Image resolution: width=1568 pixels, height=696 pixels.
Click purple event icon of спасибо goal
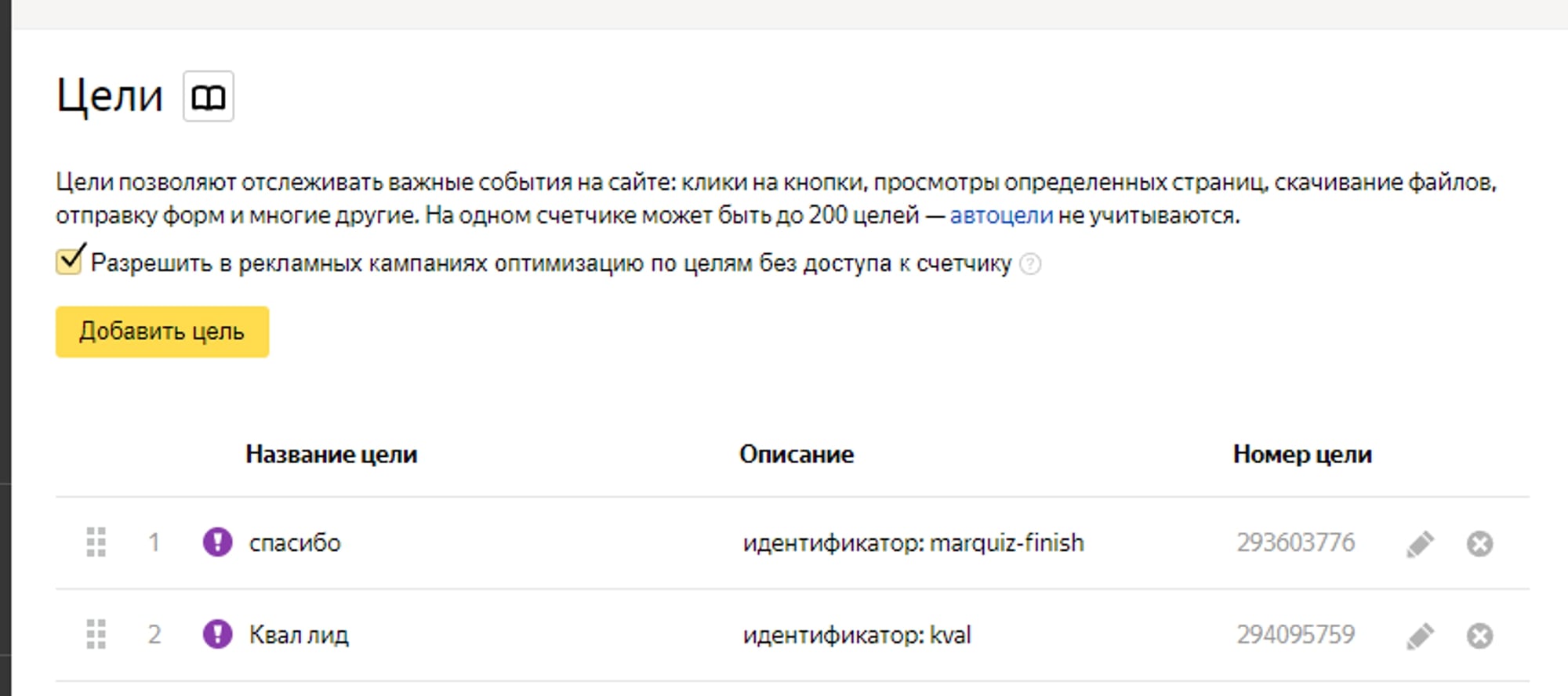[217, 542]
